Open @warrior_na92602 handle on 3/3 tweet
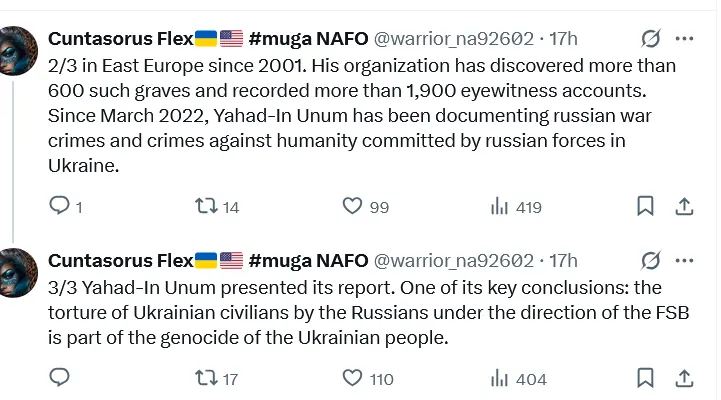 [x=453, y=261]
